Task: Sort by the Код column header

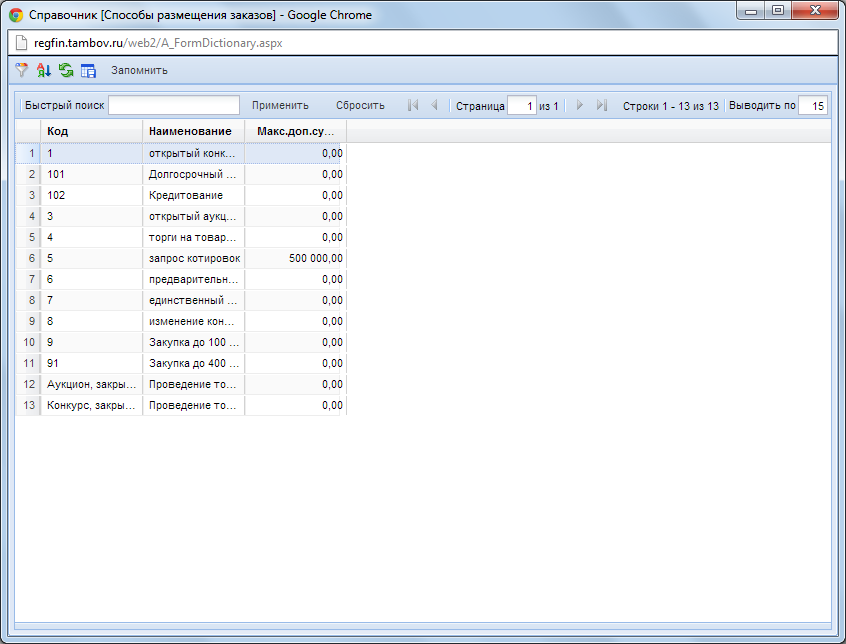Action: pos(91,131)
